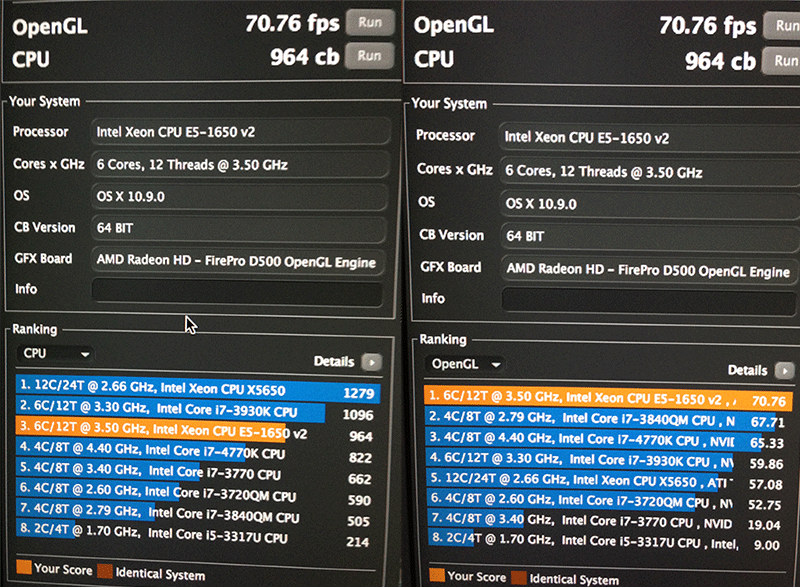This screenshot has width=800, height=587.
Task: Click the Identical System swatch in left window
Action: (105, 571)
